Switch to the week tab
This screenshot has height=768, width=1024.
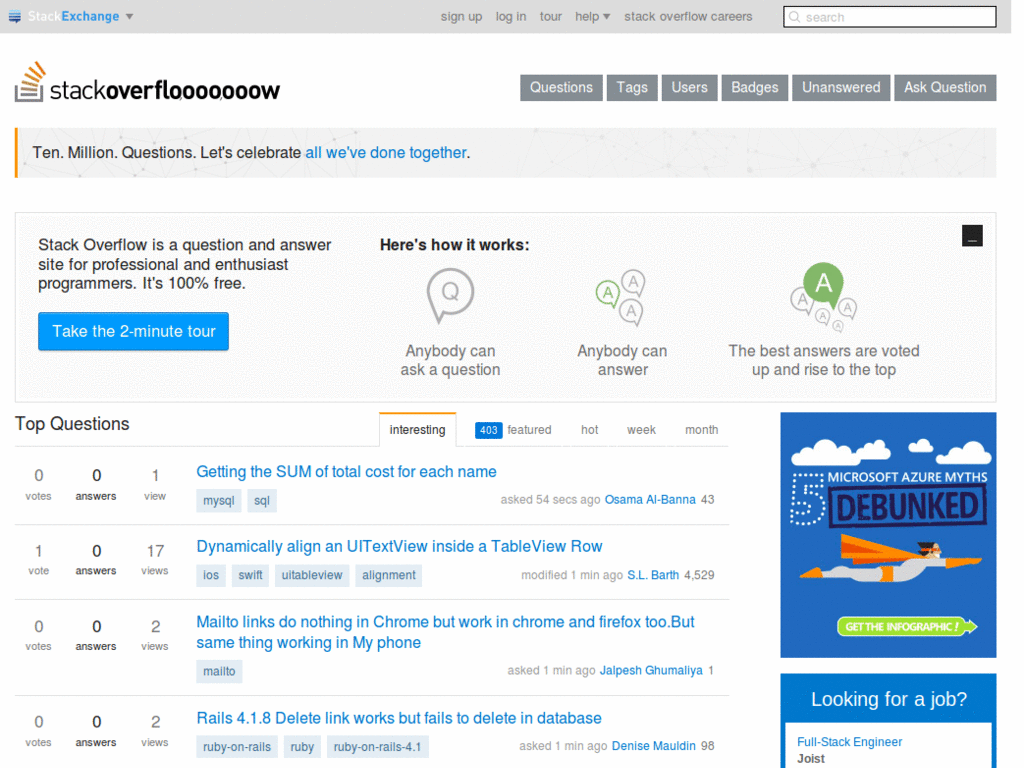point(641,430)
